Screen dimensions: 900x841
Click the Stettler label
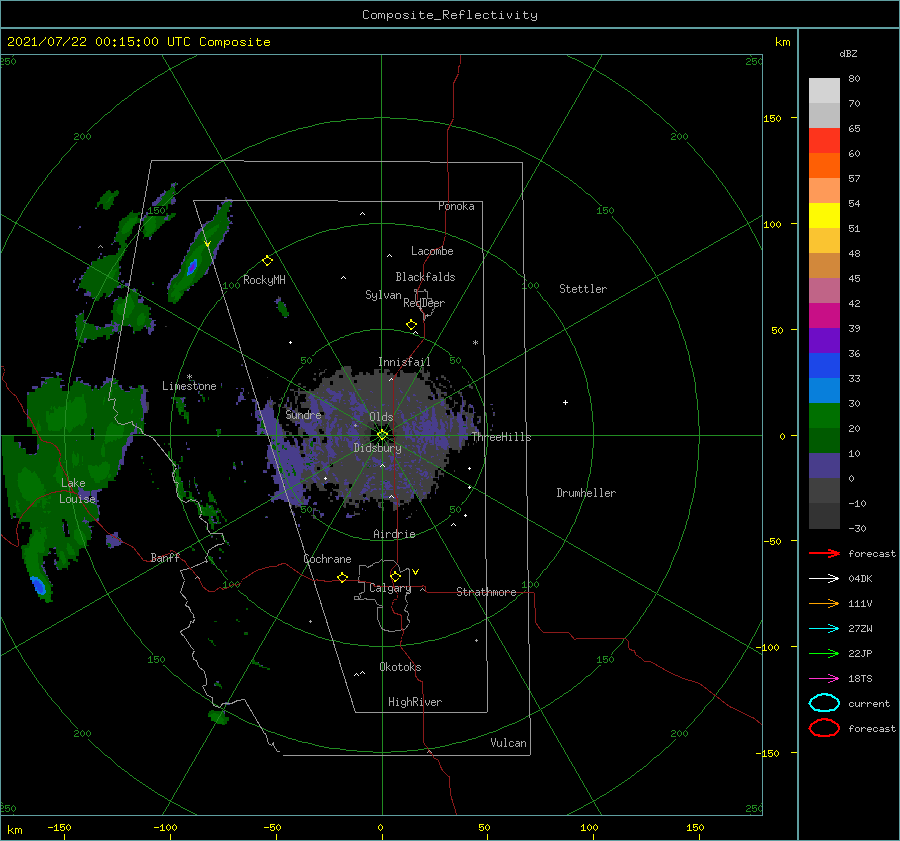(583, 289)
